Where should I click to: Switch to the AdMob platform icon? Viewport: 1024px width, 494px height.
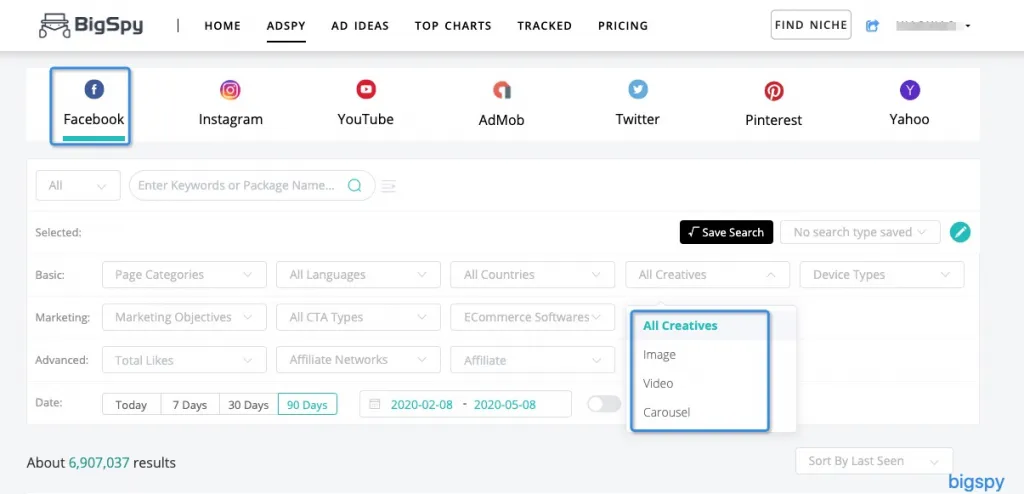(501, 92)
